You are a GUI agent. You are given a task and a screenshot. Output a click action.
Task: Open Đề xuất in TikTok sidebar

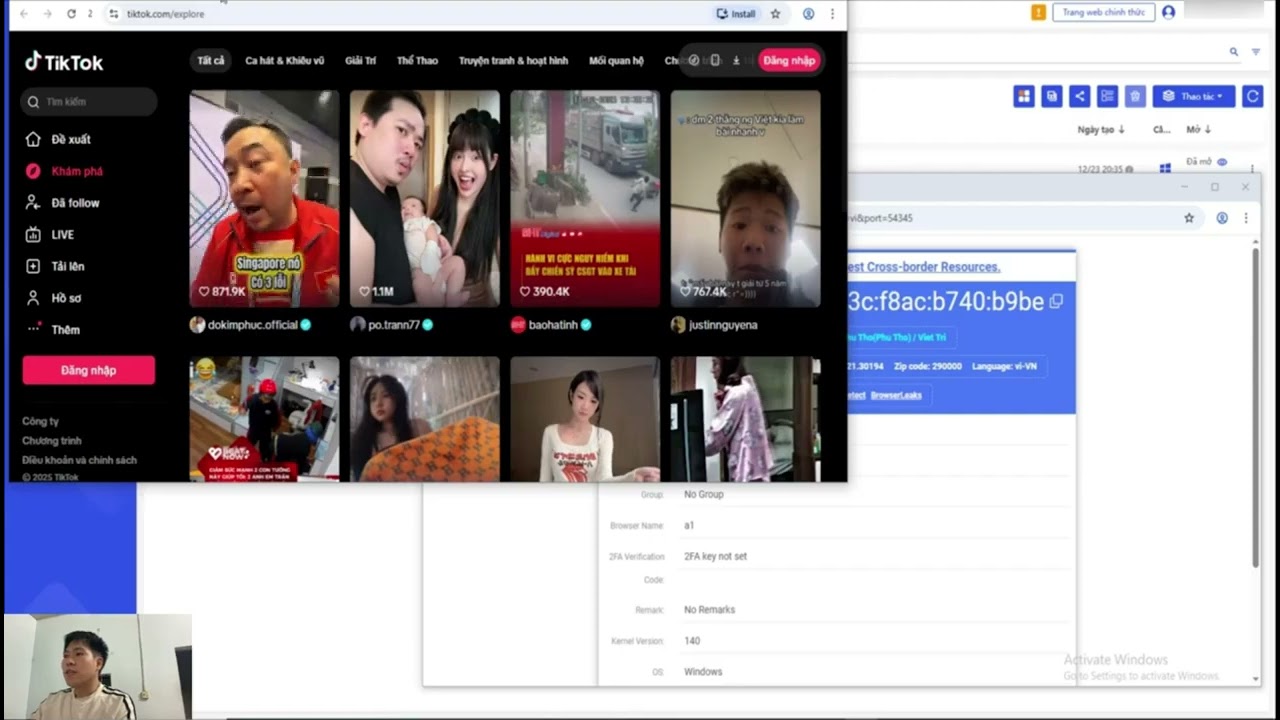[x=59, y=139]
